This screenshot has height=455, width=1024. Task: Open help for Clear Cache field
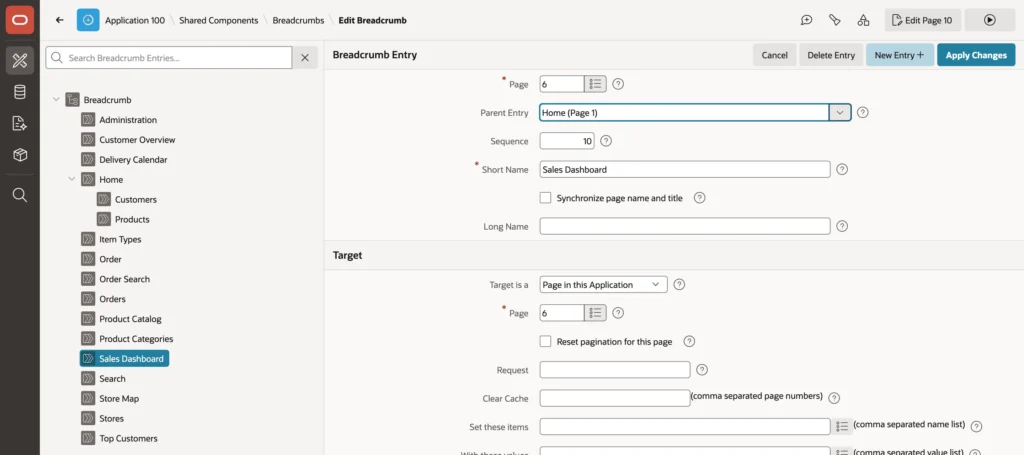834,398
